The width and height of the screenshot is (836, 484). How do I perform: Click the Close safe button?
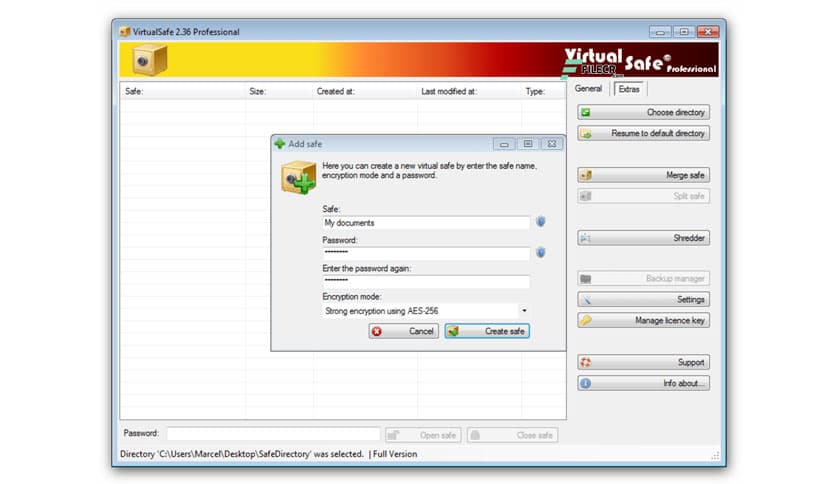click(x=512, y=435)
